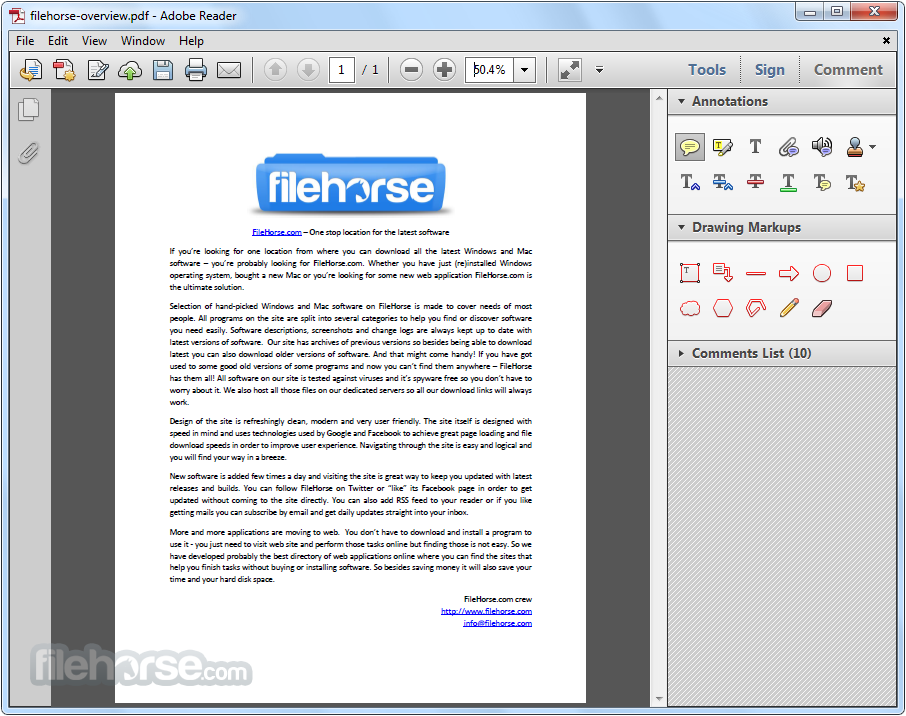
Task: Select the Text Callout drawing tool
Action: 722,273
